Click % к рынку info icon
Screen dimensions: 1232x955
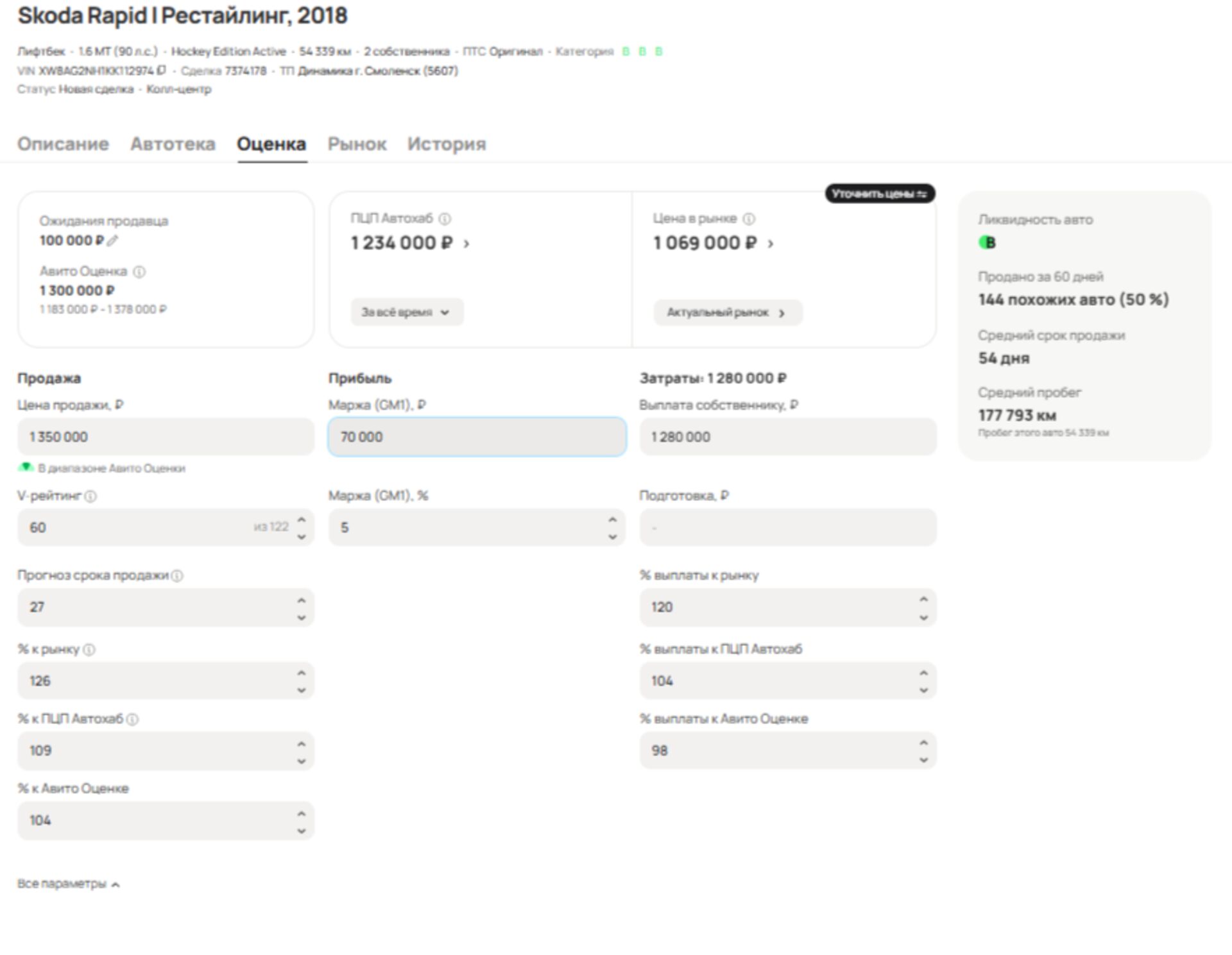click(89, 650)
